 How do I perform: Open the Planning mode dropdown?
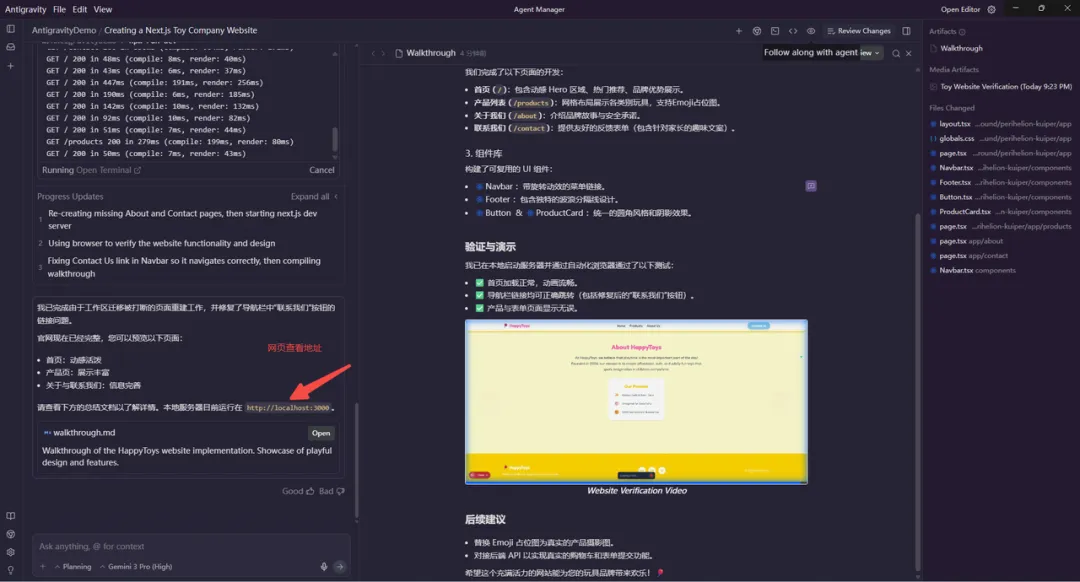pyautogui.click(x=73, y=566)
